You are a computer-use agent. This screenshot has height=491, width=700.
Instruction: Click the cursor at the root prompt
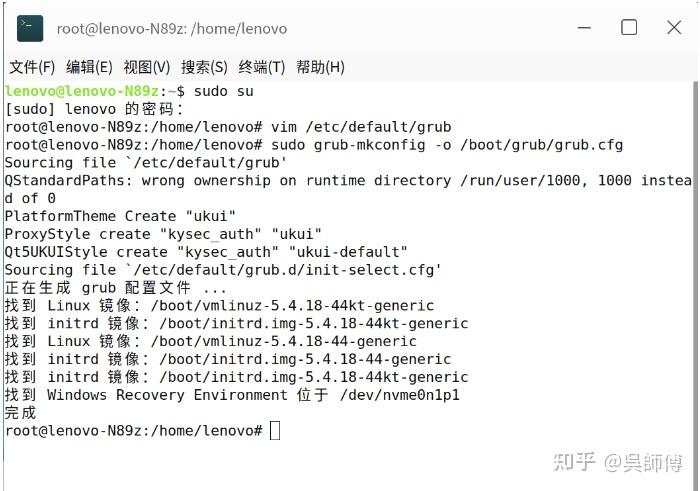click(275, 431)
